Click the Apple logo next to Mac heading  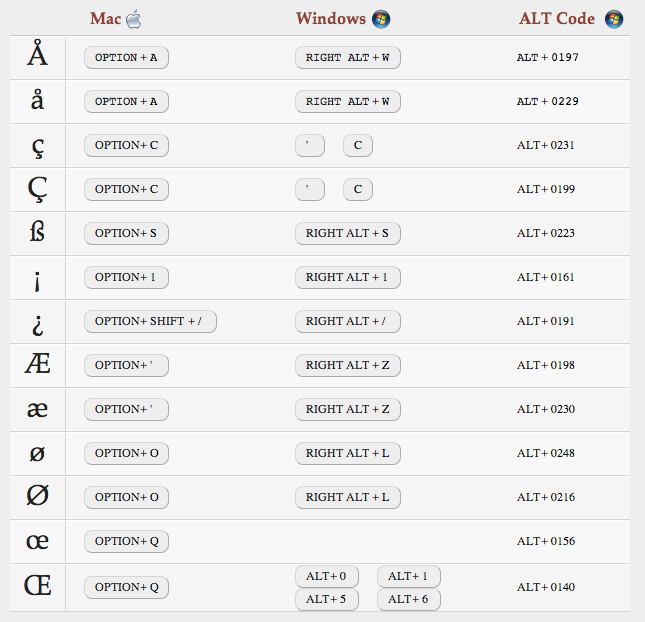point(134,19)
